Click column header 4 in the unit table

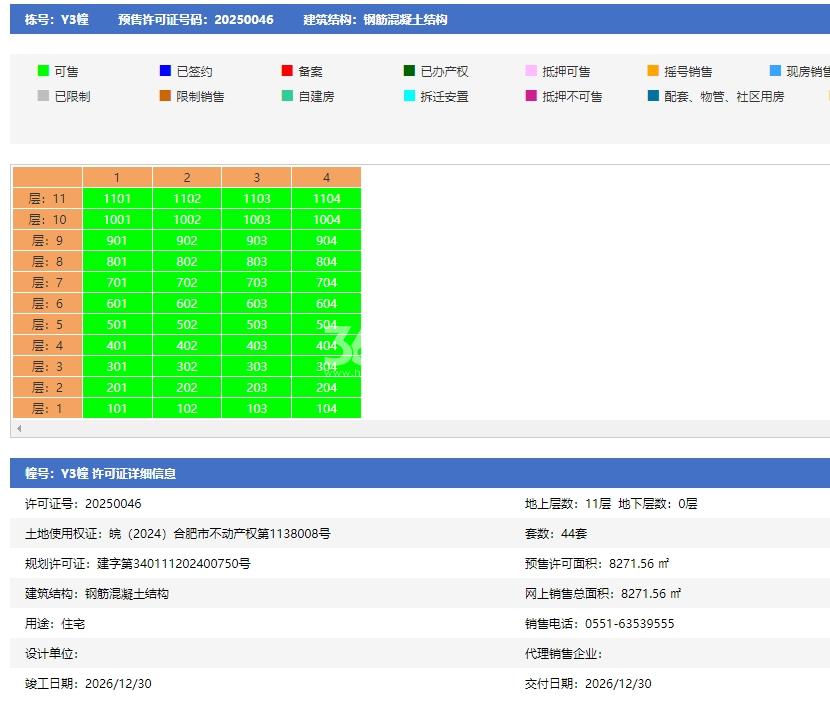point(327,177)
